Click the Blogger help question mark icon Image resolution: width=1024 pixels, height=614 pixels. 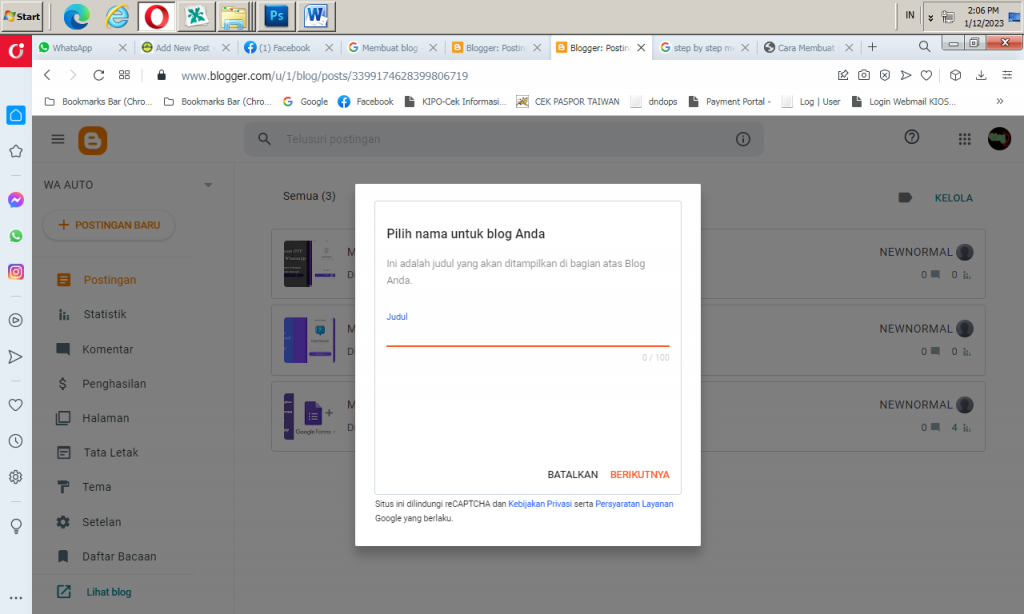click(x=911, y=138)
